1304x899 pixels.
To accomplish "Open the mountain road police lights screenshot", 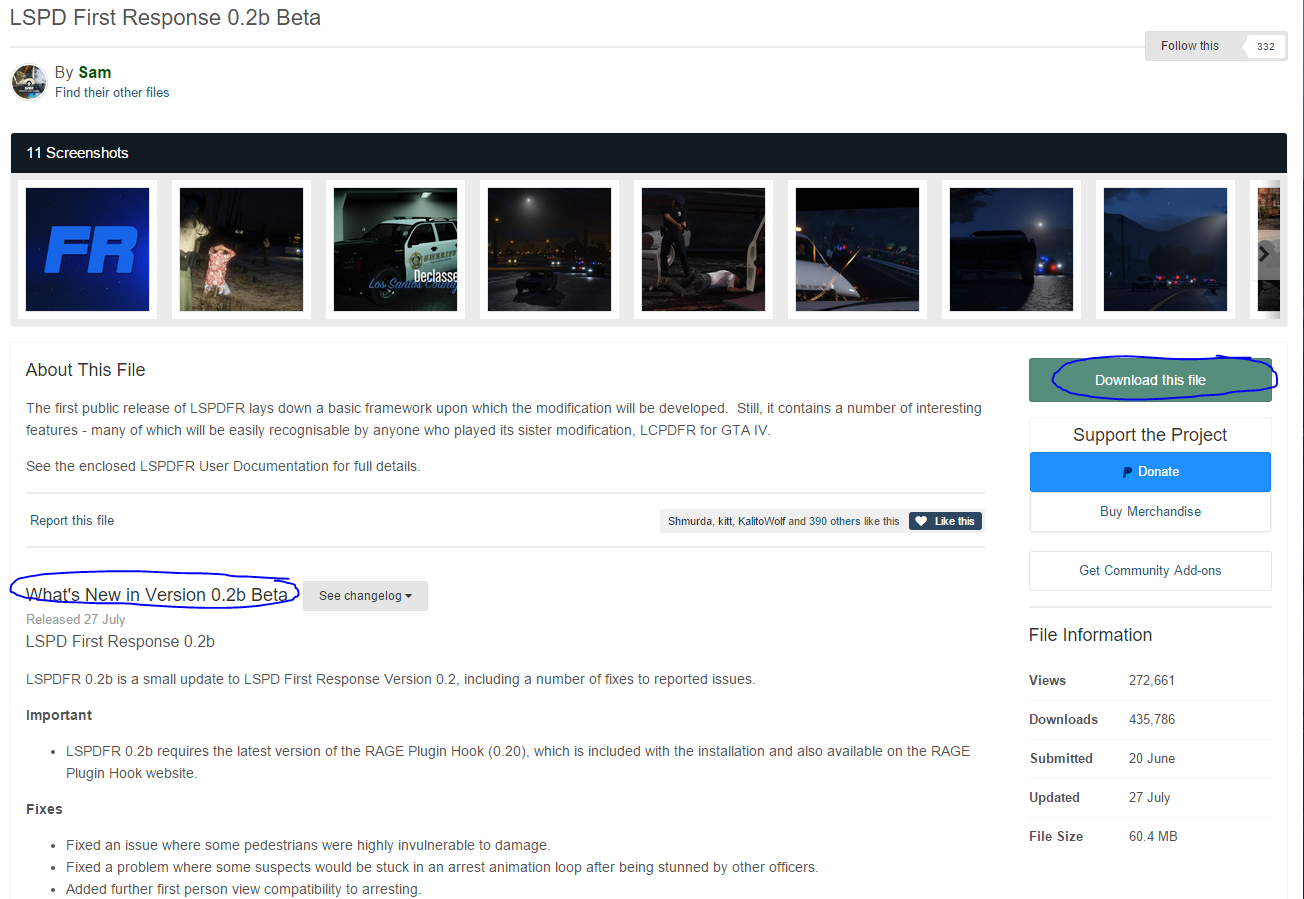I will [1165, 250].
